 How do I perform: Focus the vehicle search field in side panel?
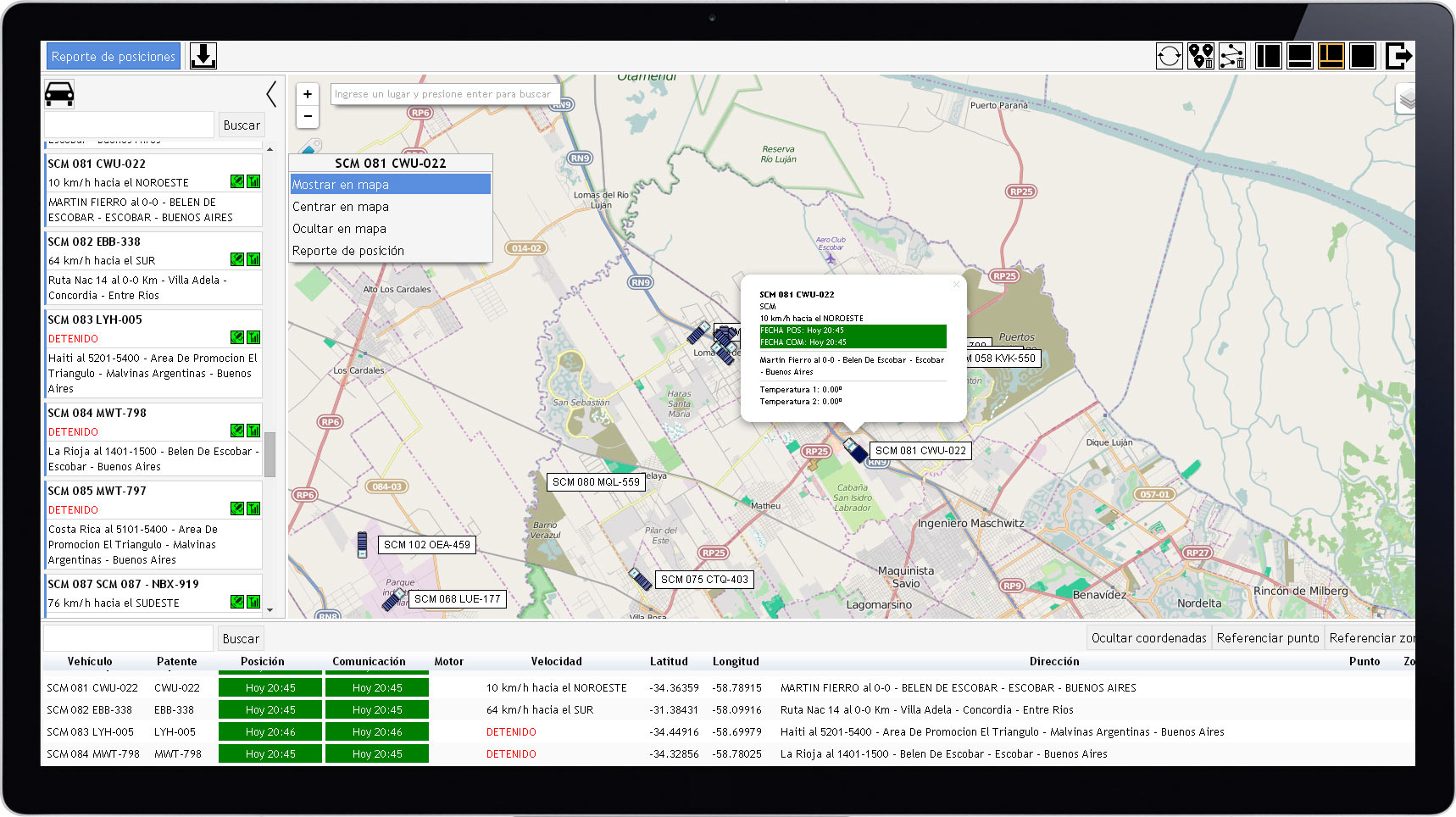(129, 125)
